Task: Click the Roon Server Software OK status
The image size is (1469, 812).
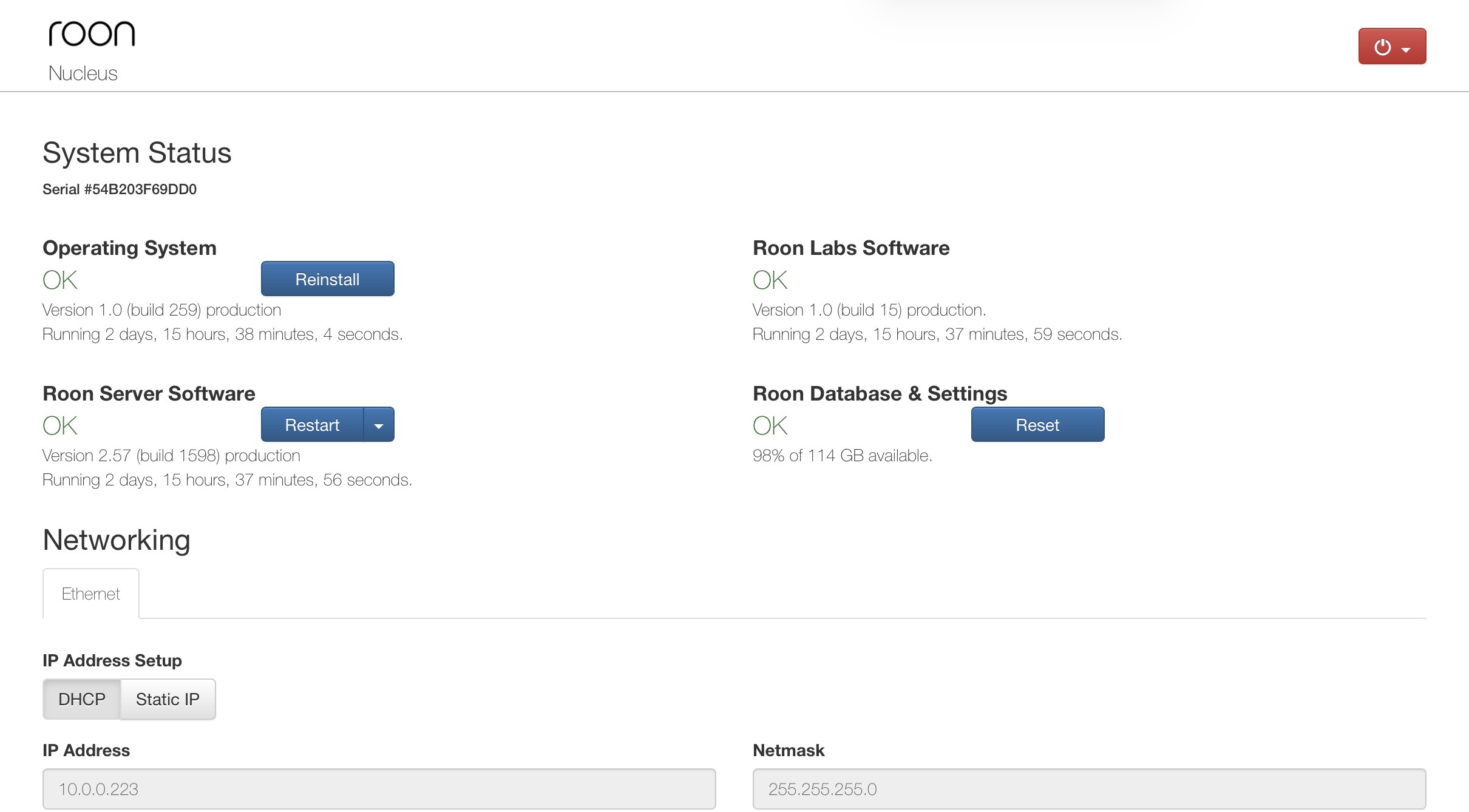Action: coord(60,426)
